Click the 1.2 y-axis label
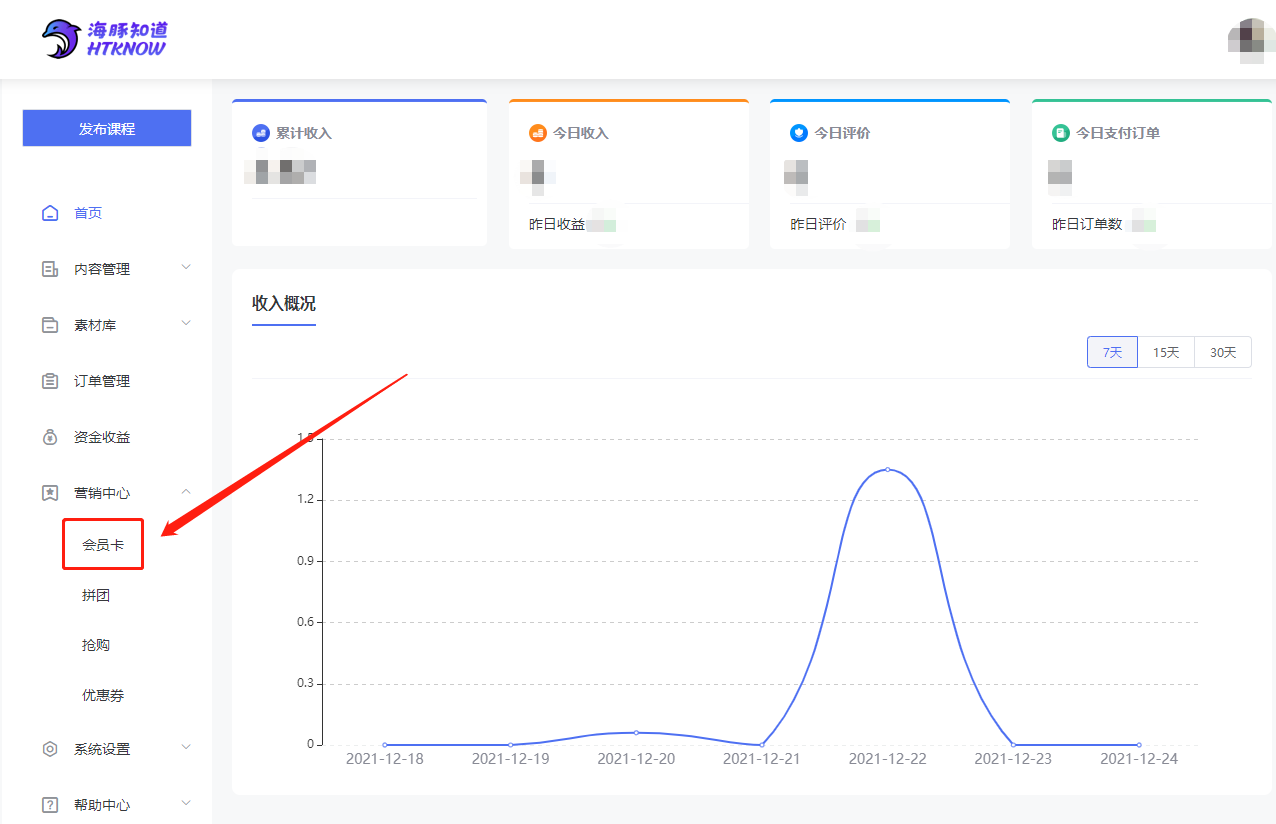Image resolution: width=1276 pixels, height=824 pixels. tap(305, 499)
